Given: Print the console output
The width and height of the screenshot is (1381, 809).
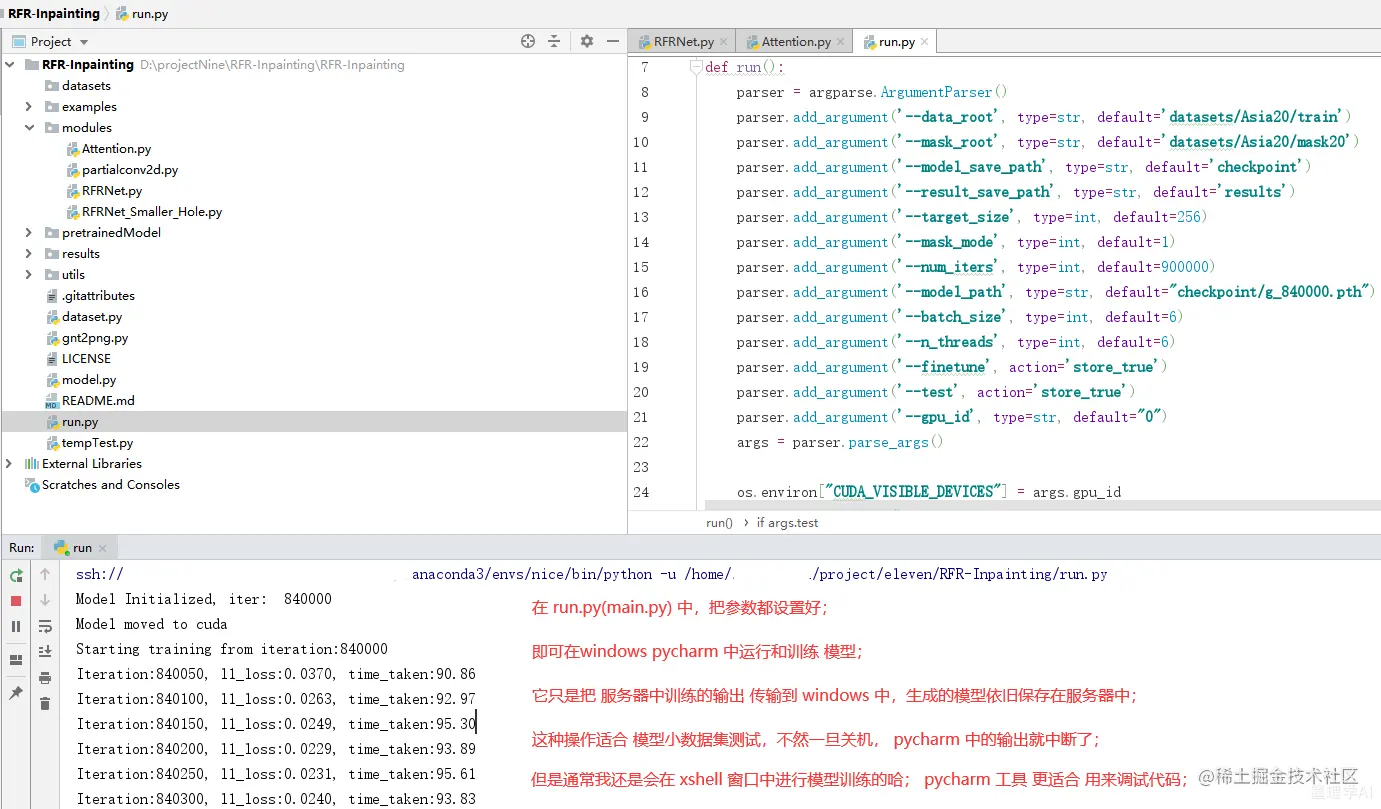Looking at the screenshot, I should pos(45,677).
